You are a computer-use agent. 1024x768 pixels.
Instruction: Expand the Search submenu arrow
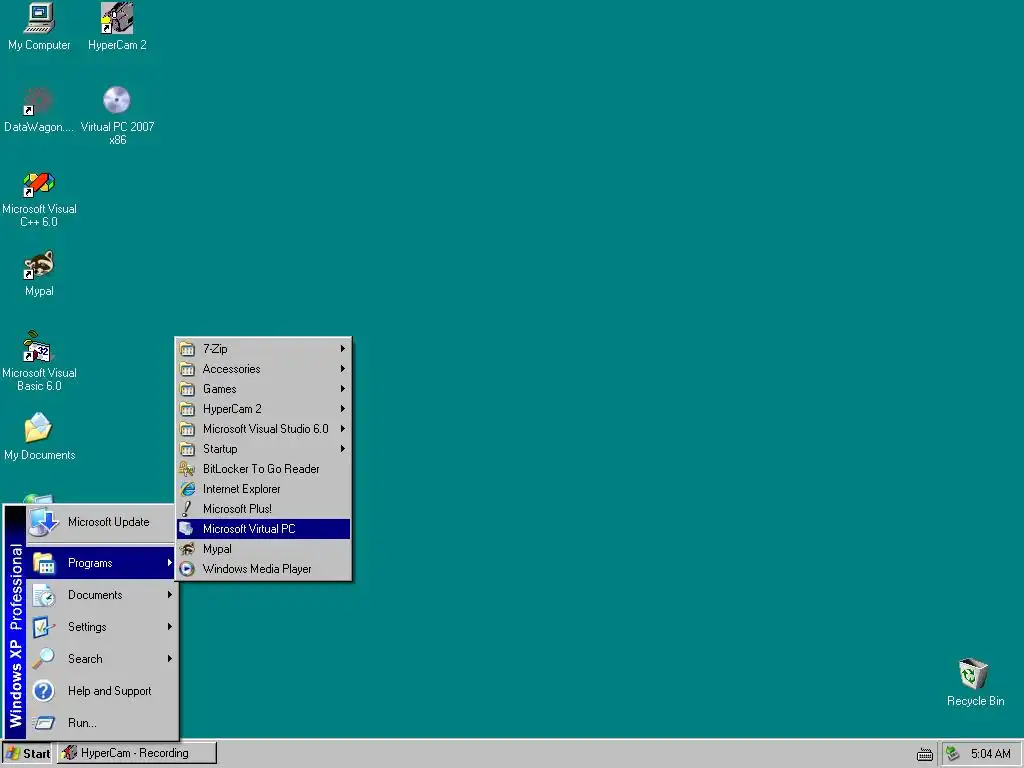[x=169, y=658]
